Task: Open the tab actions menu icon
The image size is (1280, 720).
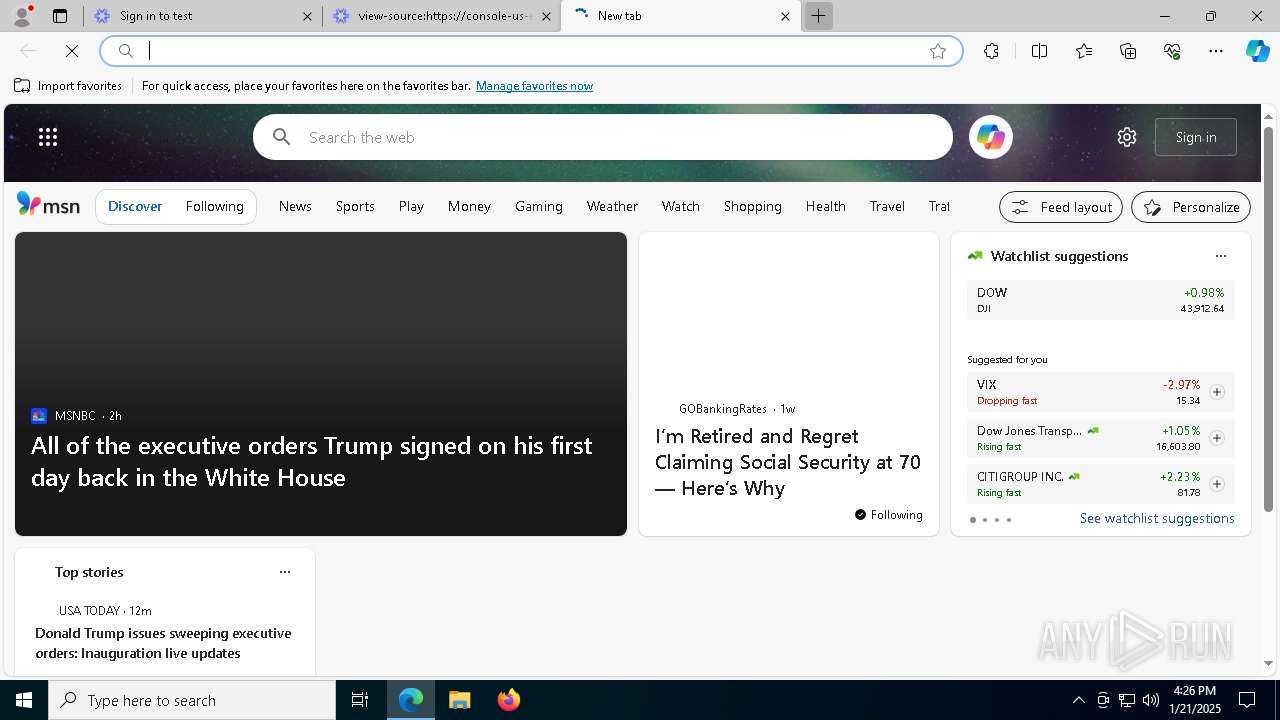Action: (60, 16)
